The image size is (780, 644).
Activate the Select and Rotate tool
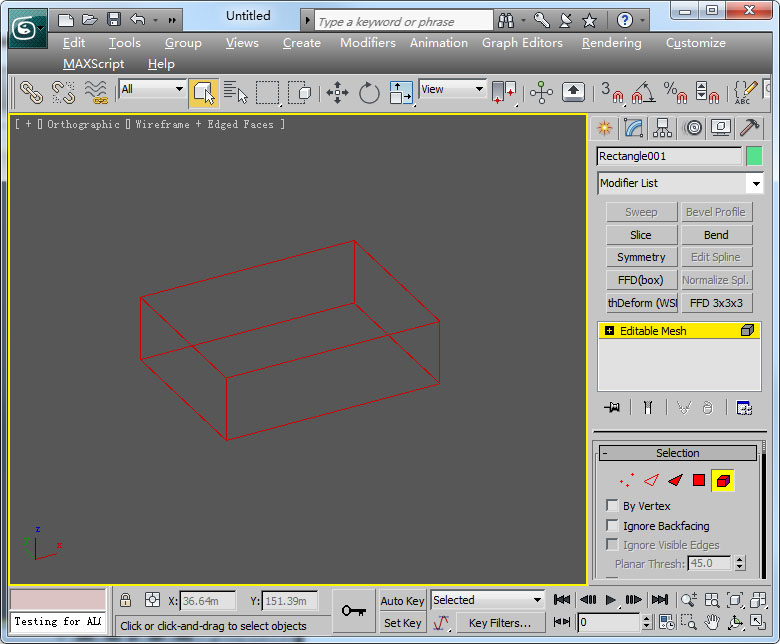(x=369, y=92)
